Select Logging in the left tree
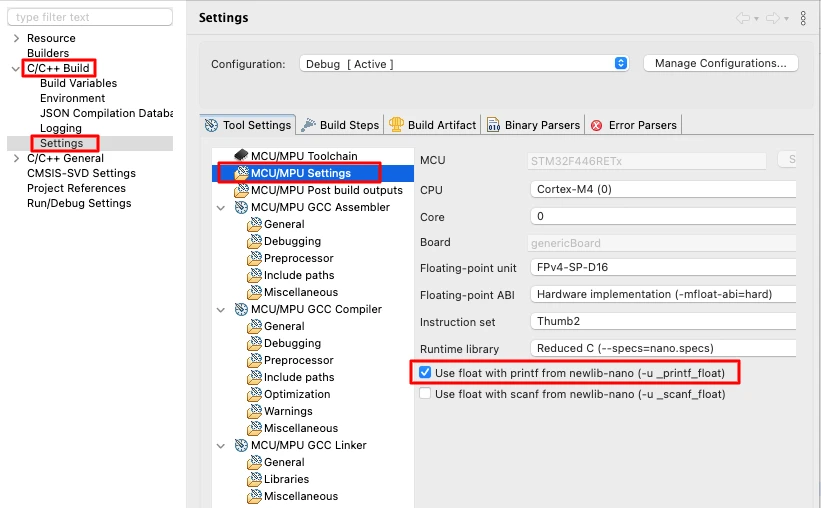This screenshot has height=508, width=821. point(61,128)
